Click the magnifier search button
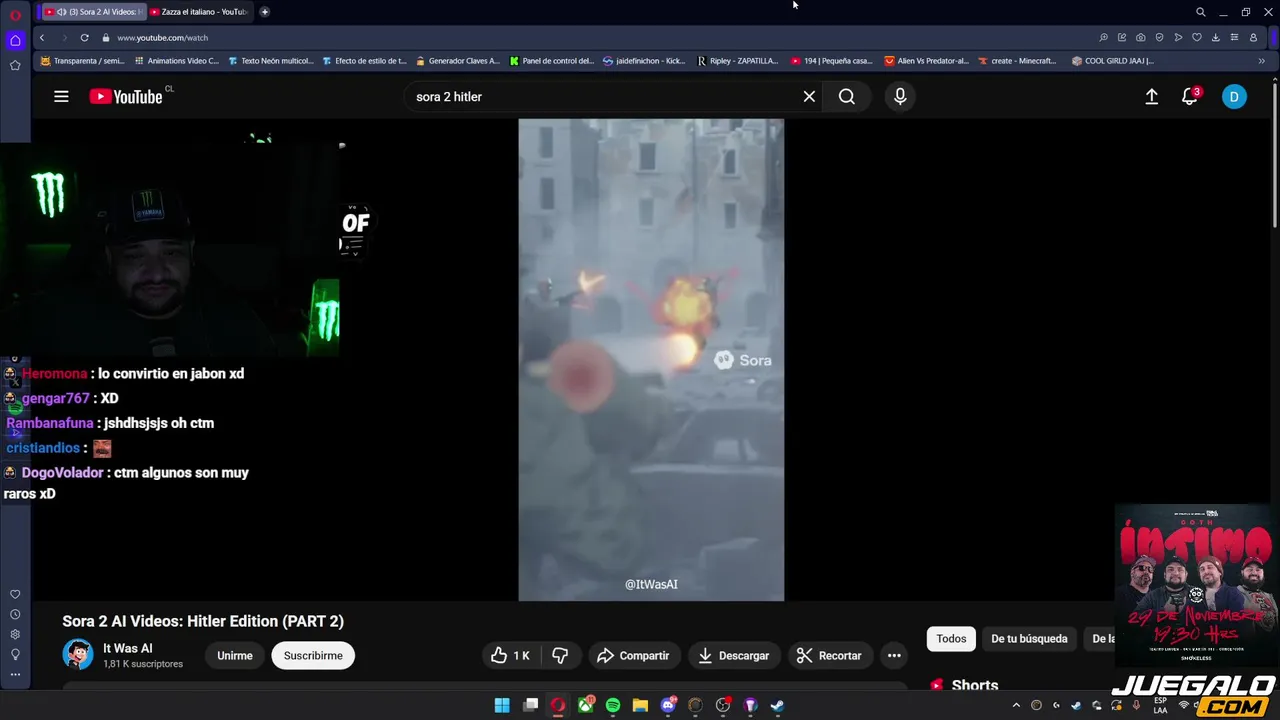1280x720 pixels. [x=847, y=96]
